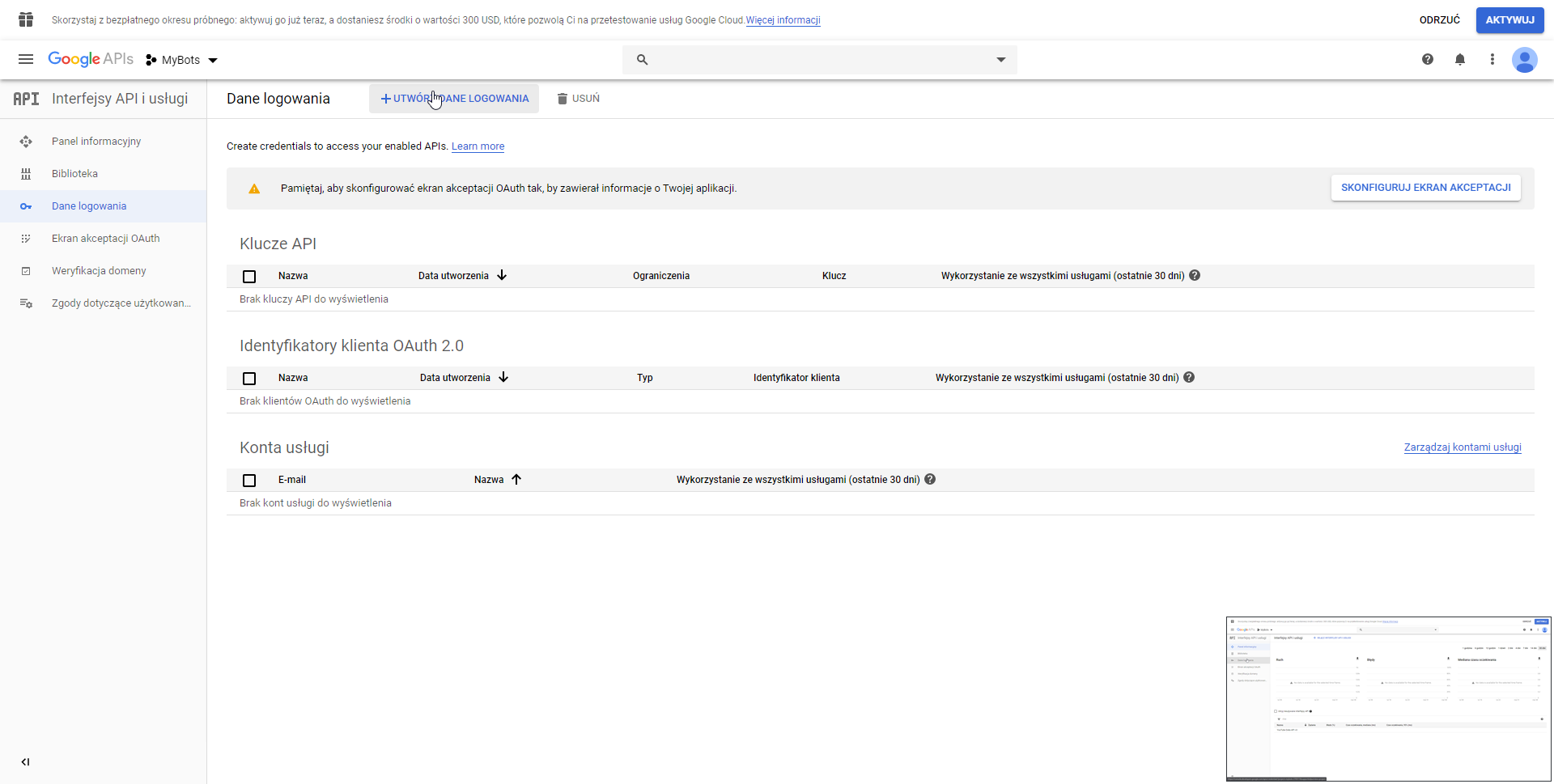This screenshot has width=1554, height=784.
Task: Click the user account avatar
Action: point(1525,60)
